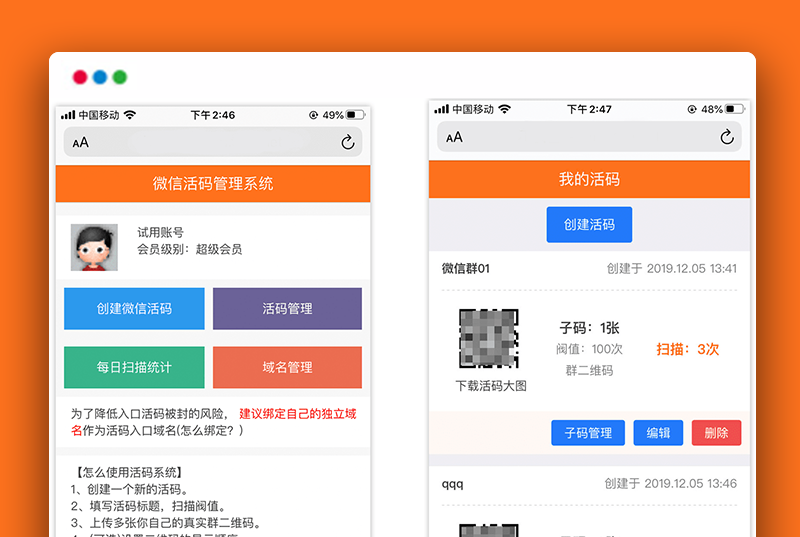Tap the 创建微信活码 button
This screenshot has height=537, width=800.
pos(134,309)
